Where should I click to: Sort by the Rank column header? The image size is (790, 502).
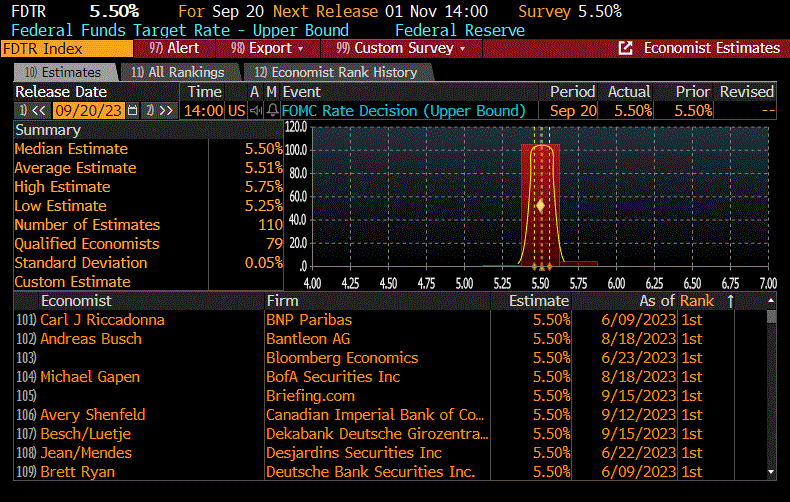(x=697, y=301)
